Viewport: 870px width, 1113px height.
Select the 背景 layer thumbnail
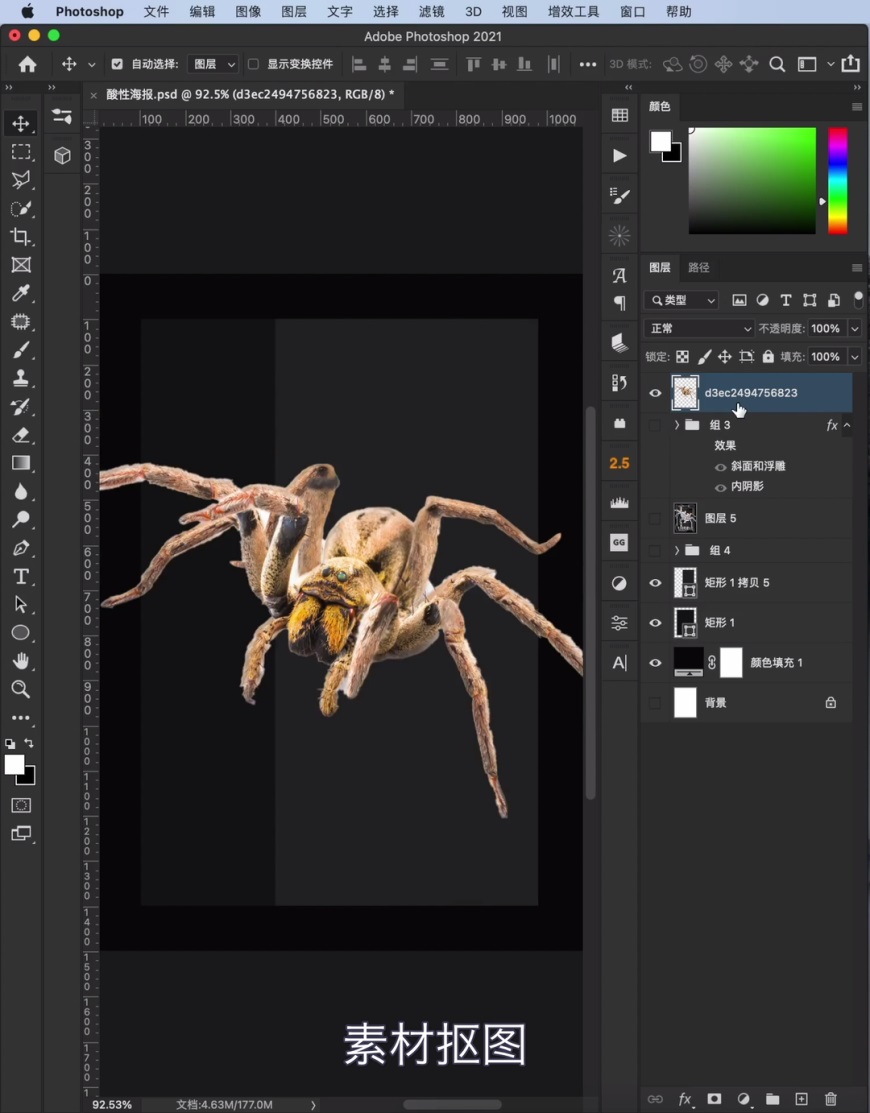pos(685,703)
